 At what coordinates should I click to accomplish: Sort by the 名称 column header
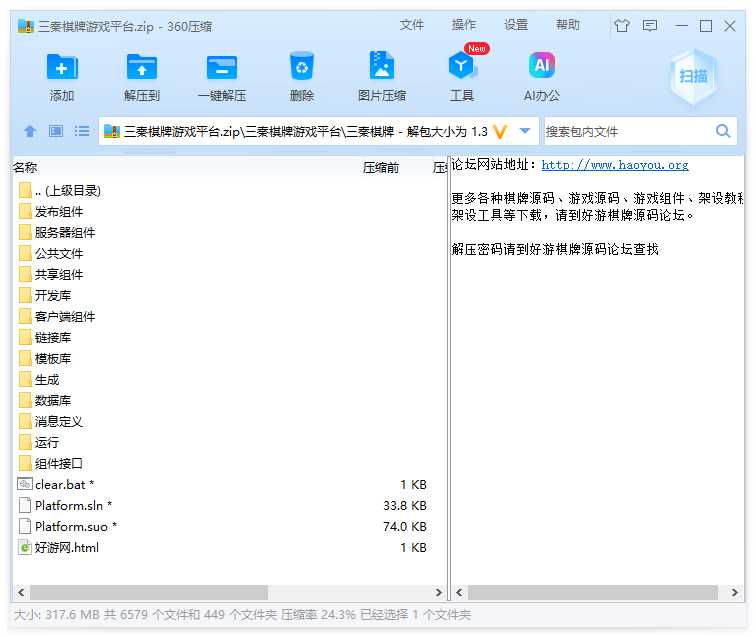pyautogui.click(x=25, y=167)
